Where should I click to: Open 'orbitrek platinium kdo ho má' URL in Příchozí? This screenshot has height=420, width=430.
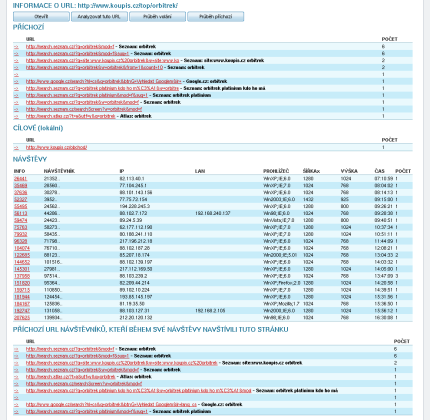pos(102,88)
